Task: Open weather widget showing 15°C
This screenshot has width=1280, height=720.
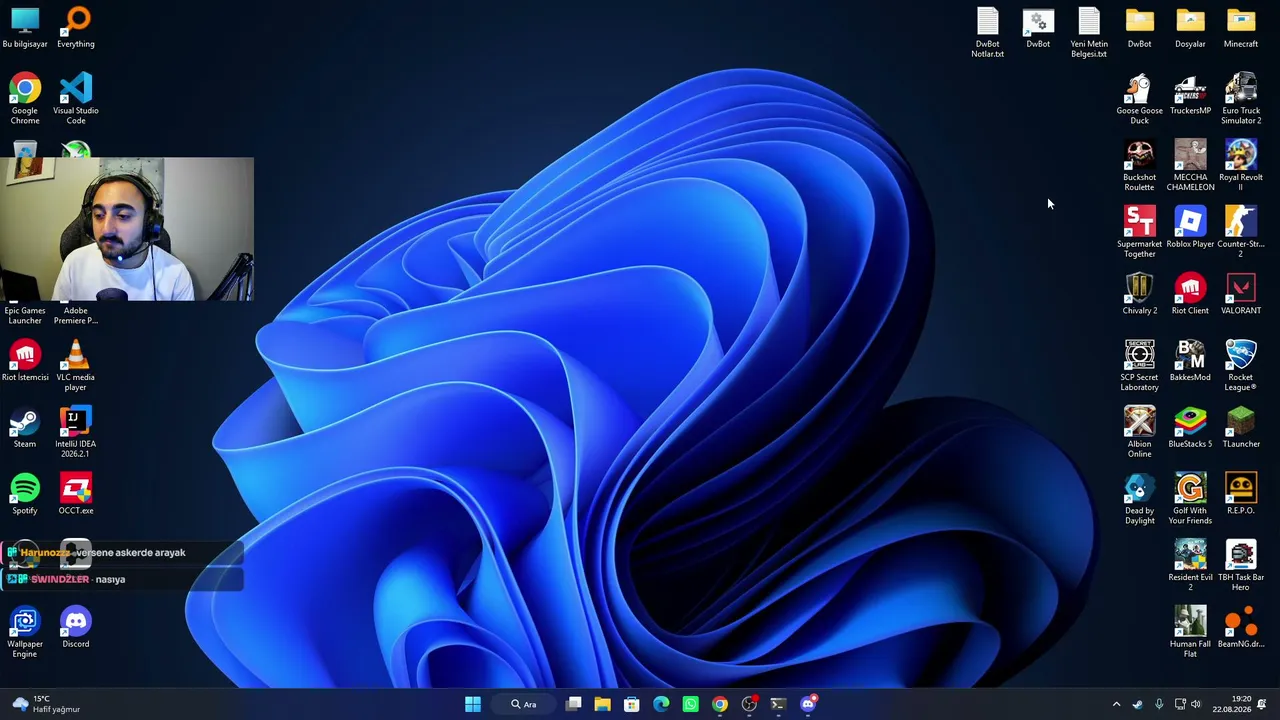Action: click(x=45, y=704)
